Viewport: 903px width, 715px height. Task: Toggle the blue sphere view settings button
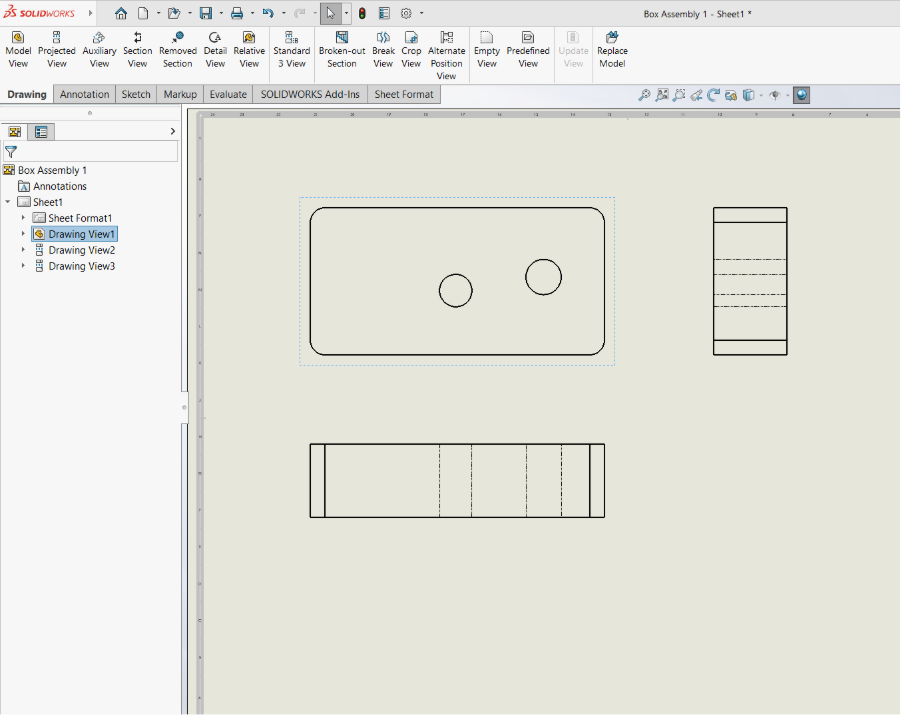pos(801,95)
